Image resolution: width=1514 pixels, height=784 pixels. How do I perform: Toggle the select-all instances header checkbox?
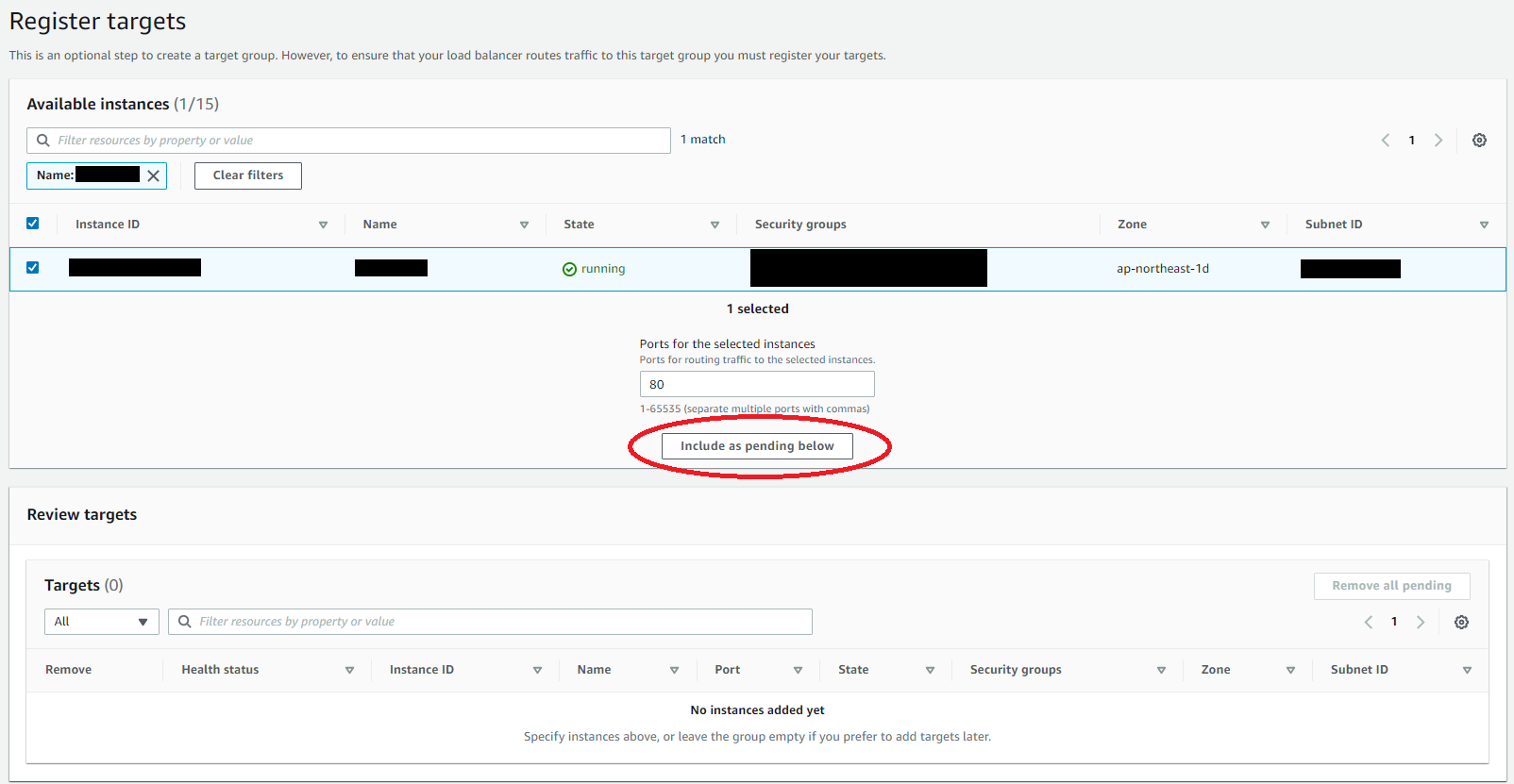point(33,224)
